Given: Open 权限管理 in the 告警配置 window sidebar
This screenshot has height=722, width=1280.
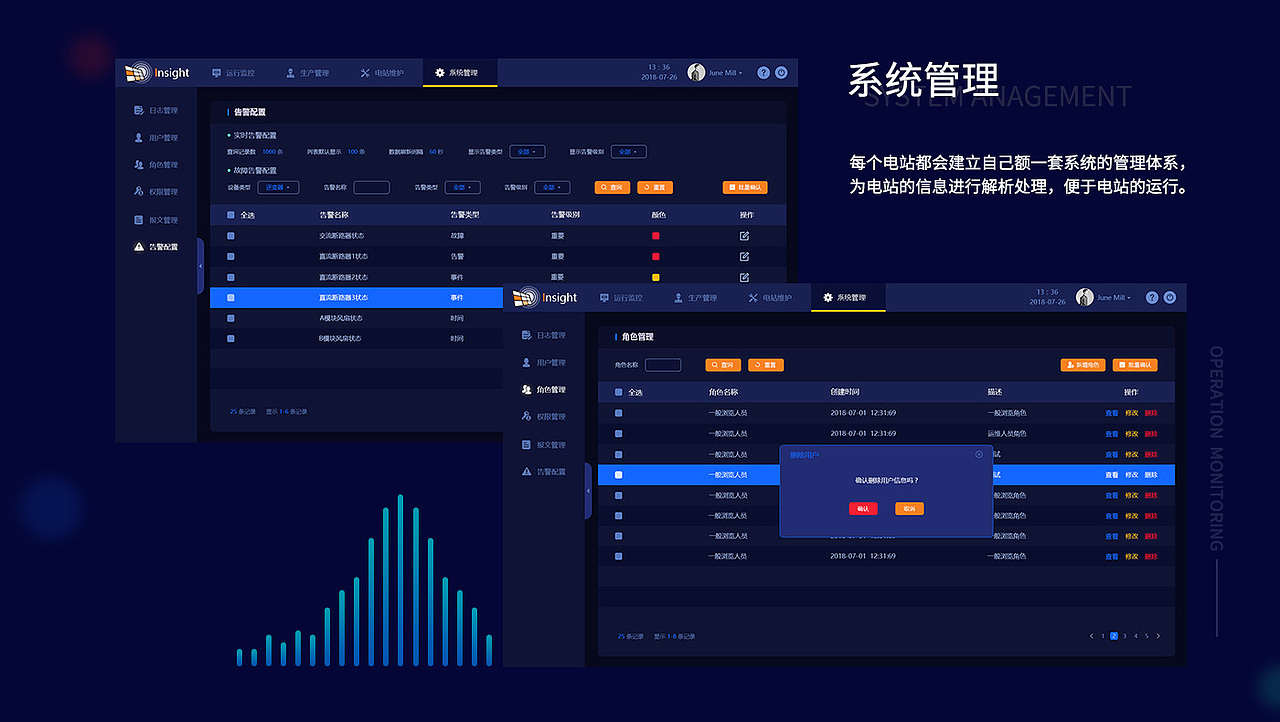Looking at the screenshot, I should [x=156, y=192].
